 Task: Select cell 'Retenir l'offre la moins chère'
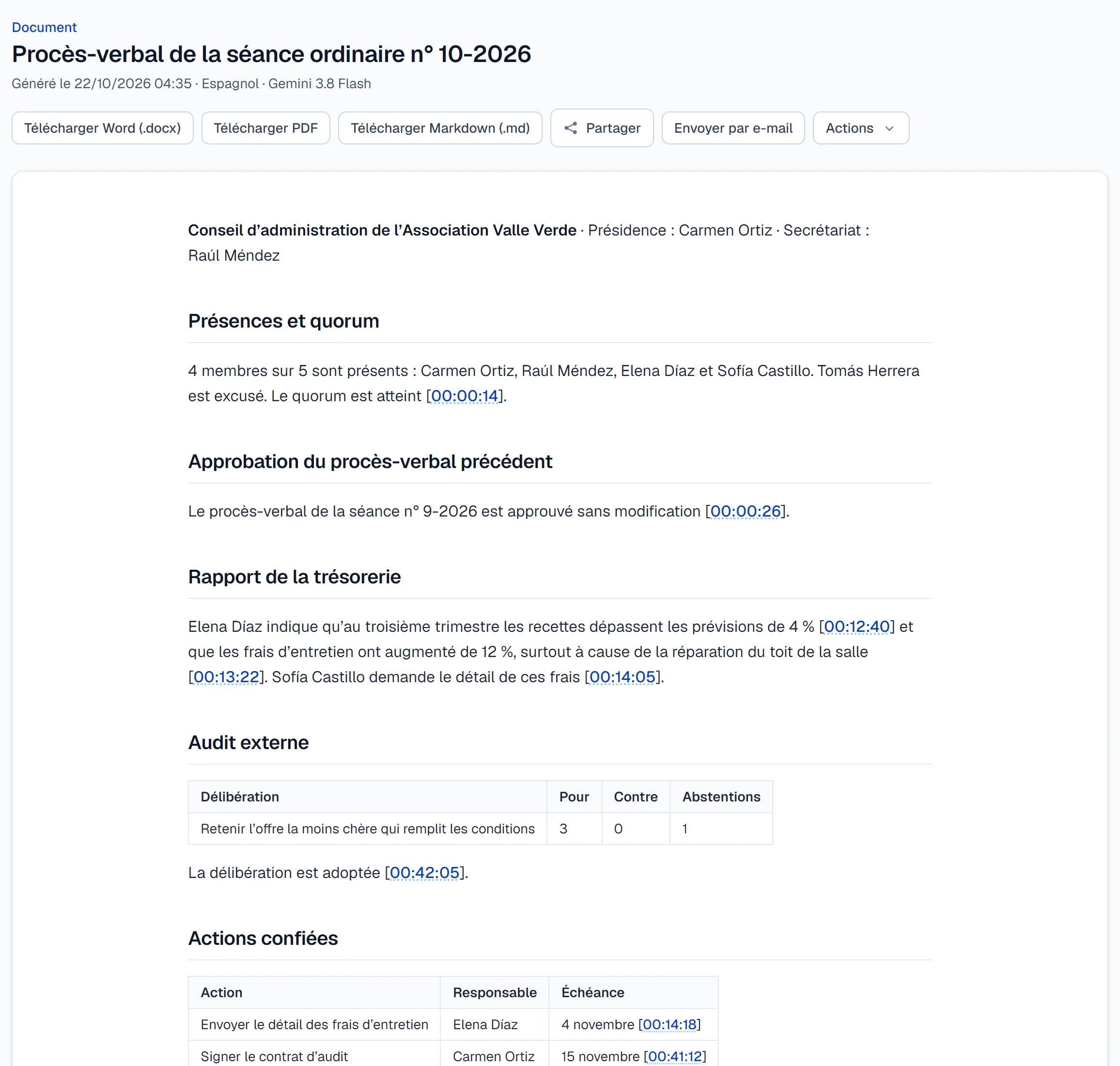point(368,829)
